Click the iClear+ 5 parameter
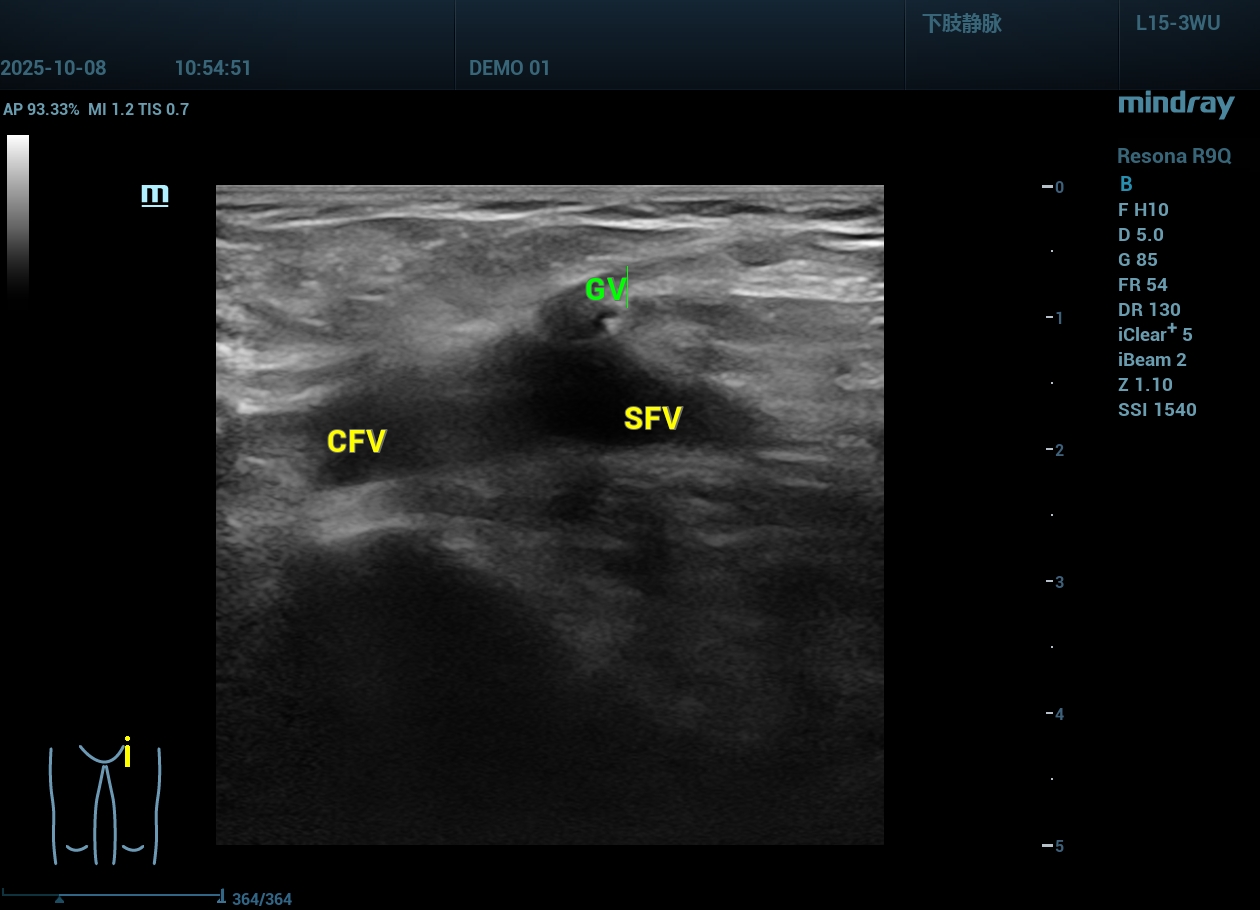 tap(1155, 334)
